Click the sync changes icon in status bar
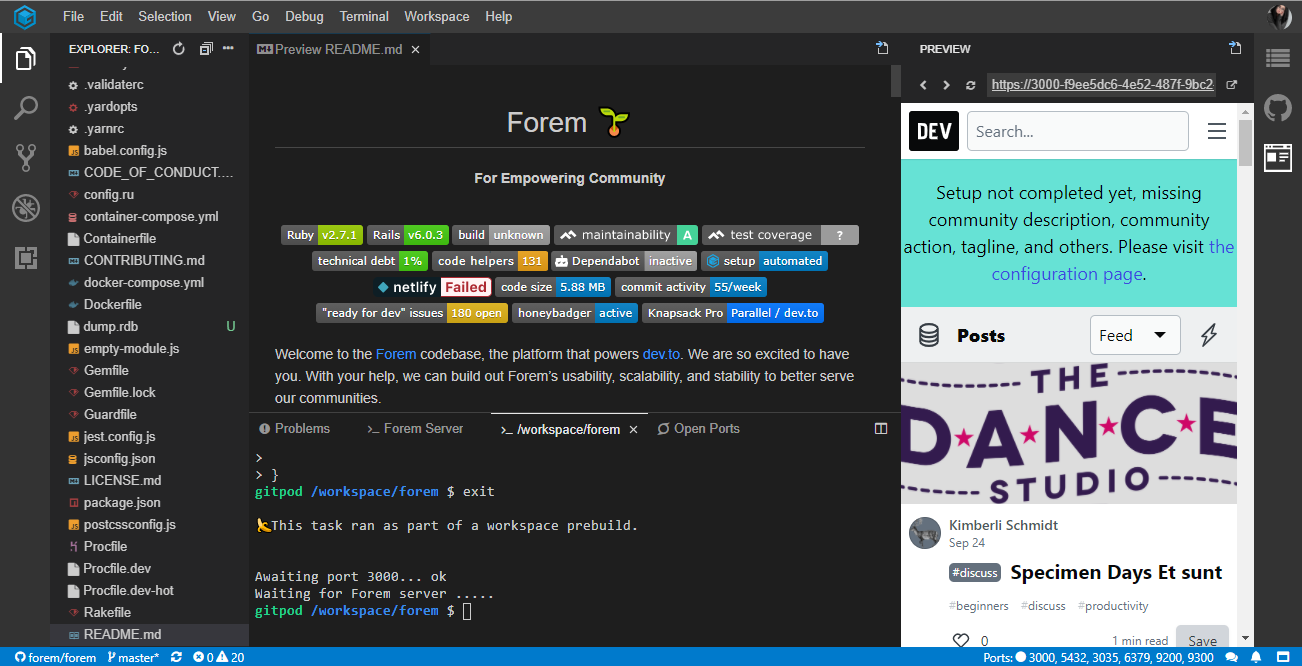The image size is (1302, 666). pyautogui.click(x=176, y=657)
